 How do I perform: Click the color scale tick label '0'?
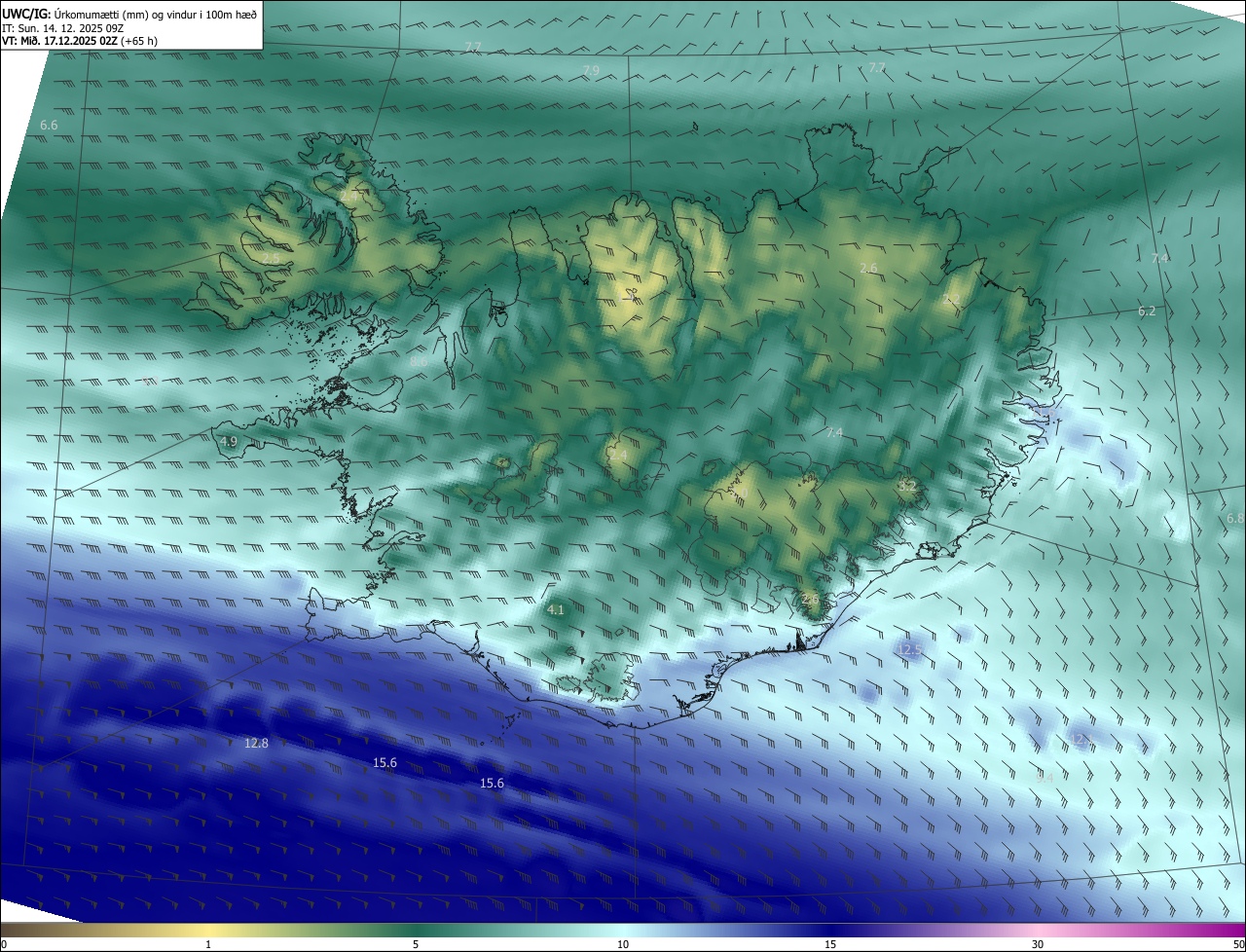tap(4, 944)
